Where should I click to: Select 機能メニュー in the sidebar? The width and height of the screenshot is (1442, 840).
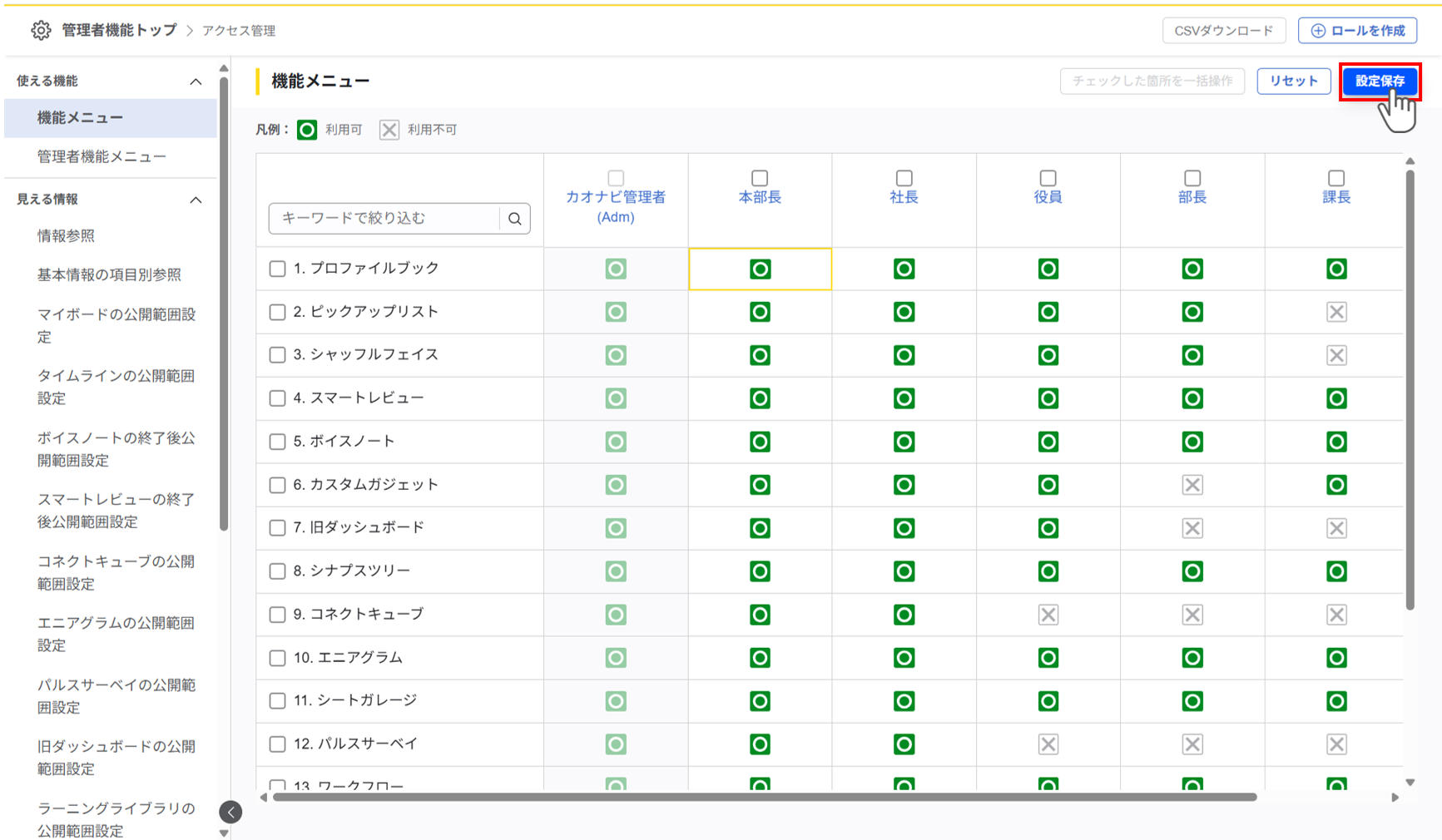pyautogui.click(x=111, y=118)
